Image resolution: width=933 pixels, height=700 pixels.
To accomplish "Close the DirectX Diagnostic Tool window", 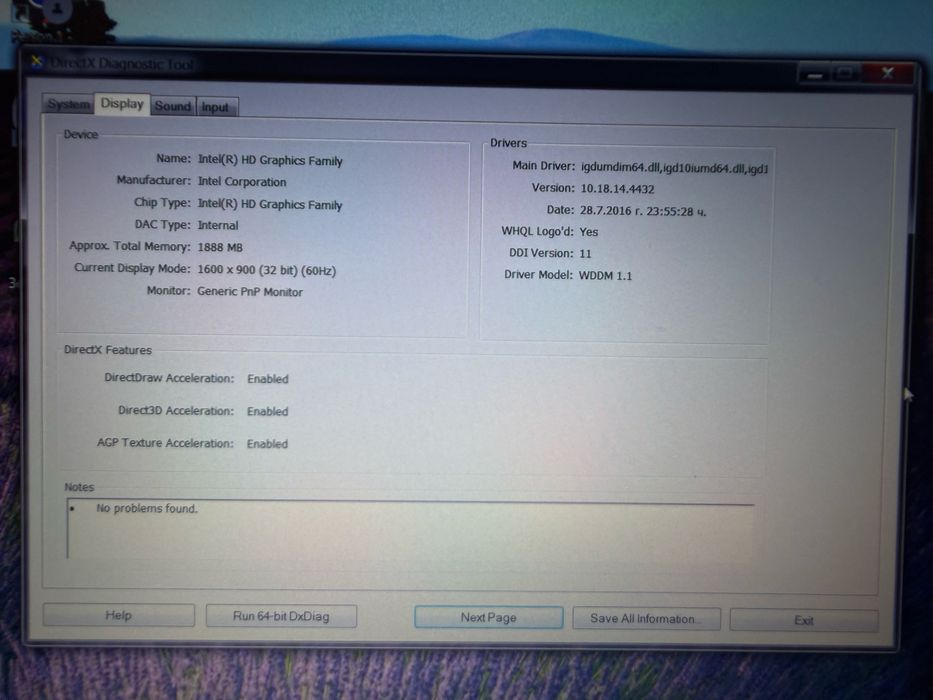I will click(x=887, y=73).
